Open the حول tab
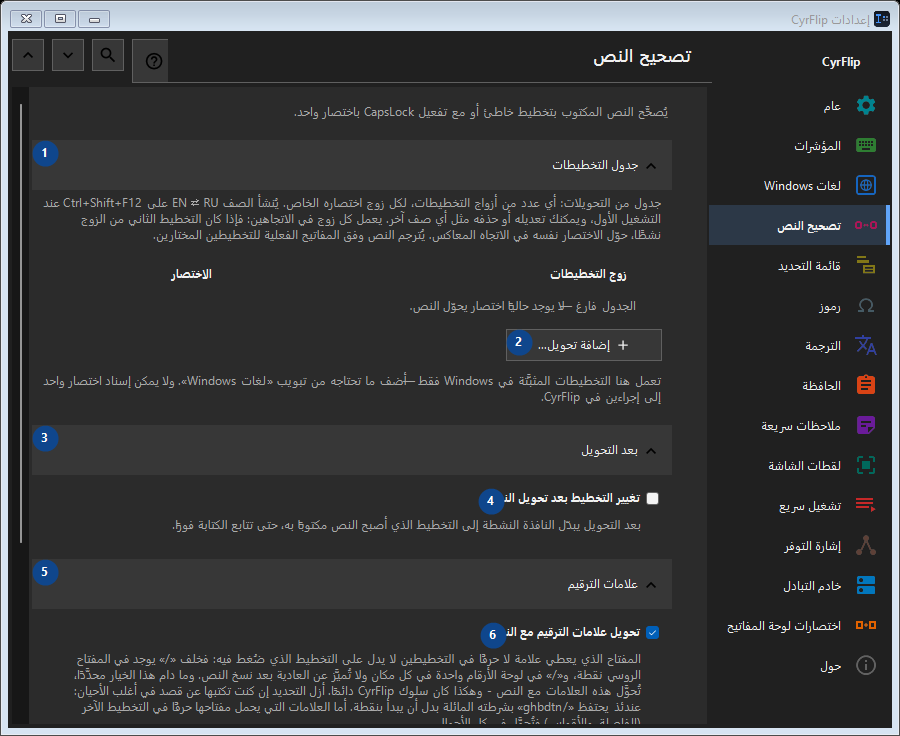 tap(800, 665)
